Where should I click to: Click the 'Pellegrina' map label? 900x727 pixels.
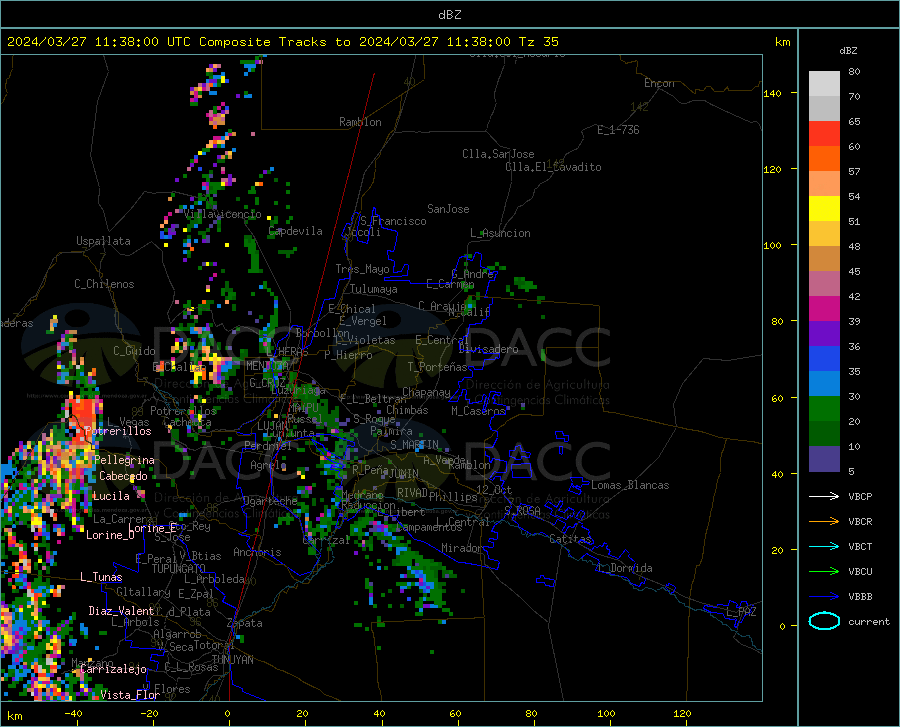click(x=125, y=460)
